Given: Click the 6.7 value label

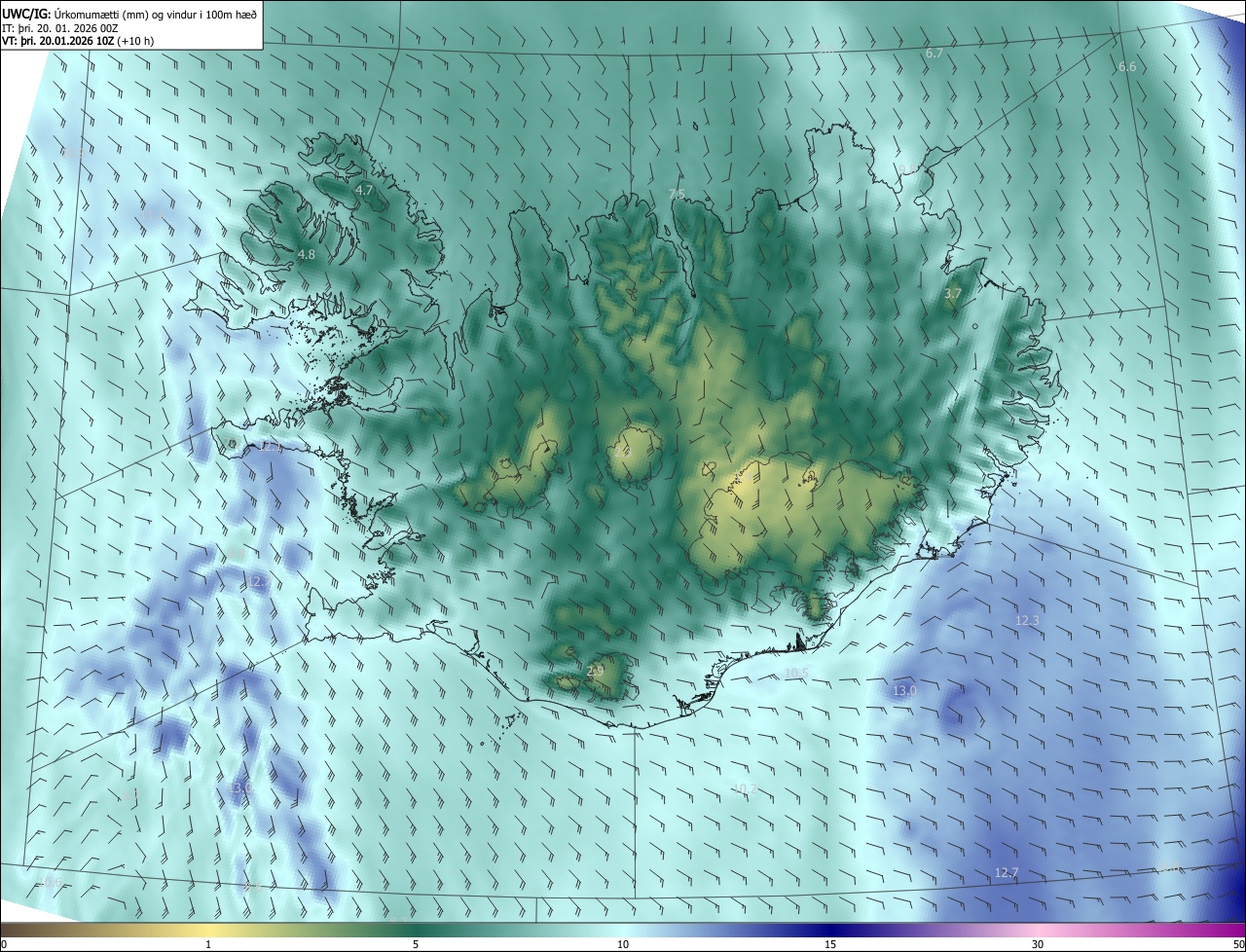Looking at the screenshot, I should pyautogui.click(x=934, y=54).
